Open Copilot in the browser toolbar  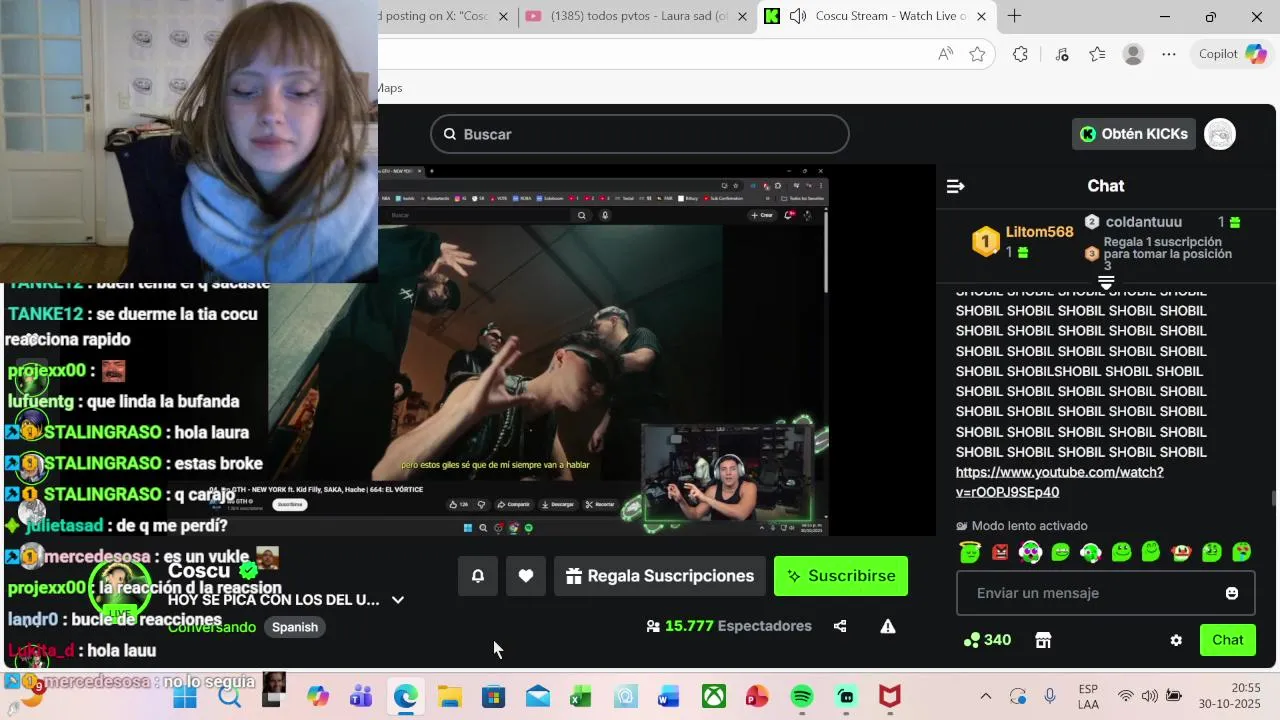[1233, 54]
